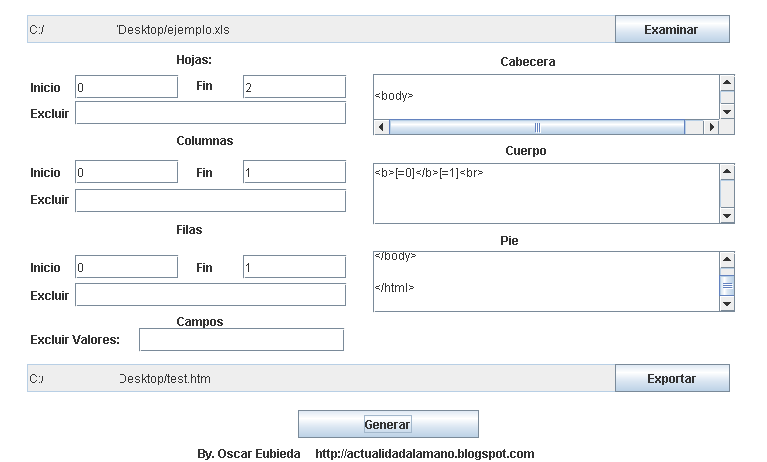The width and height of the screenshot is (767, 462).
Task: Click the Excluir Valores field
Action: tap(242, 340)
